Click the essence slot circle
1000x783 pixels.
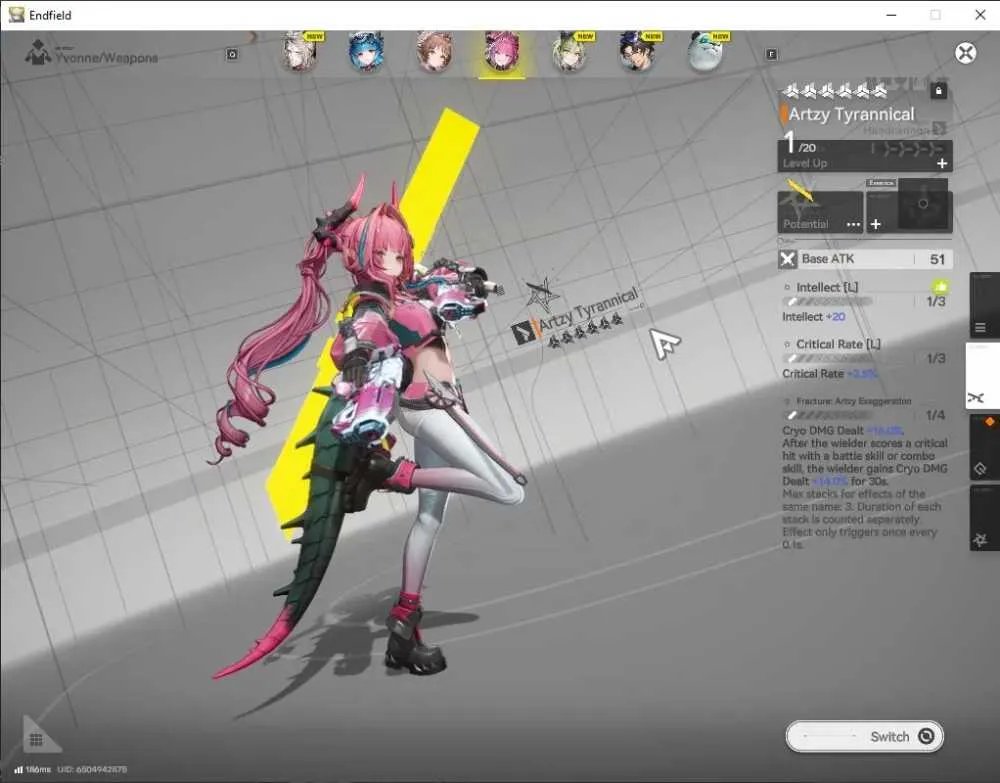[x=923, y=204]
